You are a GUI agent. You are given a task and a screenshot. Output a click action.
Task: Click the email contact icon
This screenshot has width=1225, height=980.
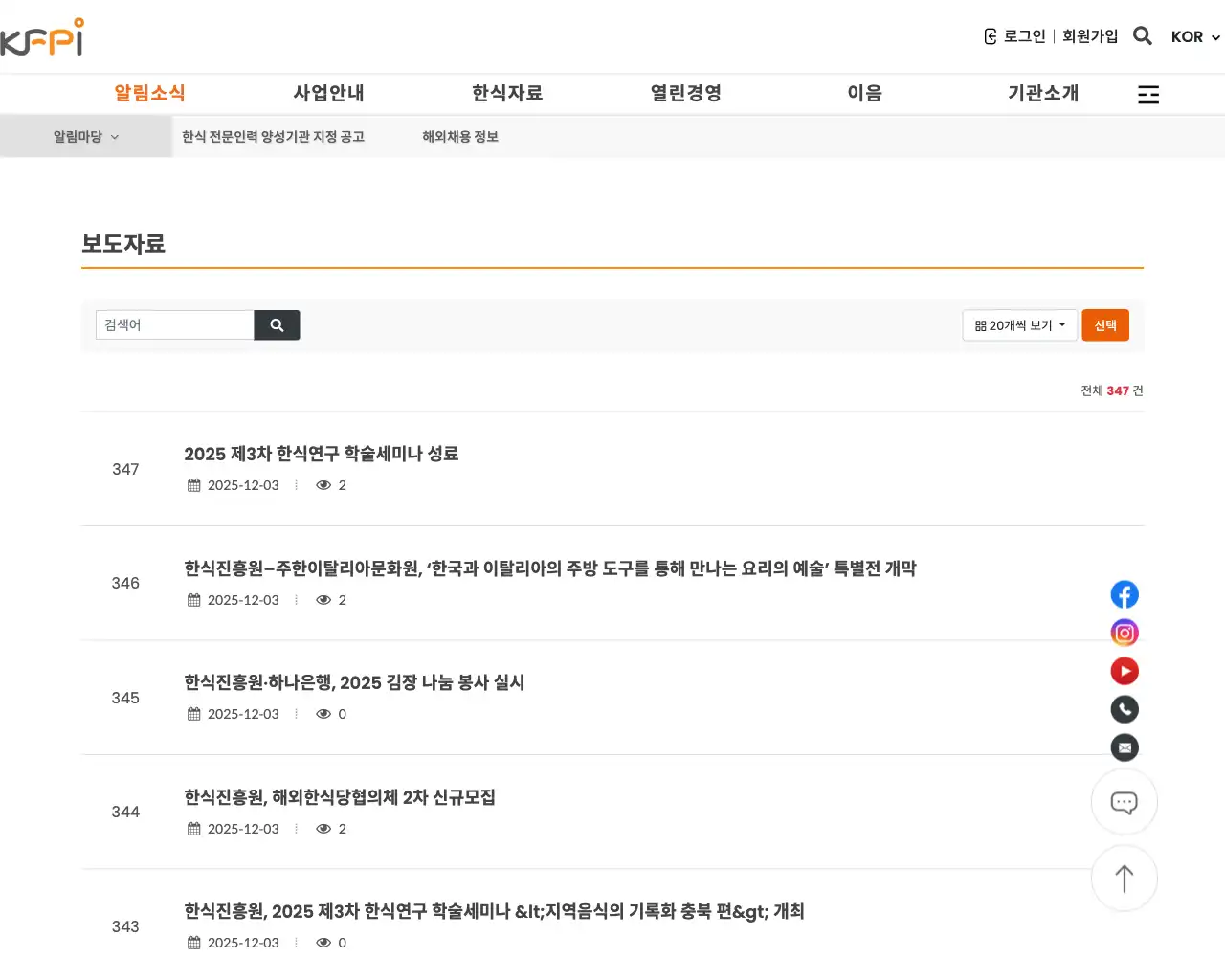[x=1125, y=747]
